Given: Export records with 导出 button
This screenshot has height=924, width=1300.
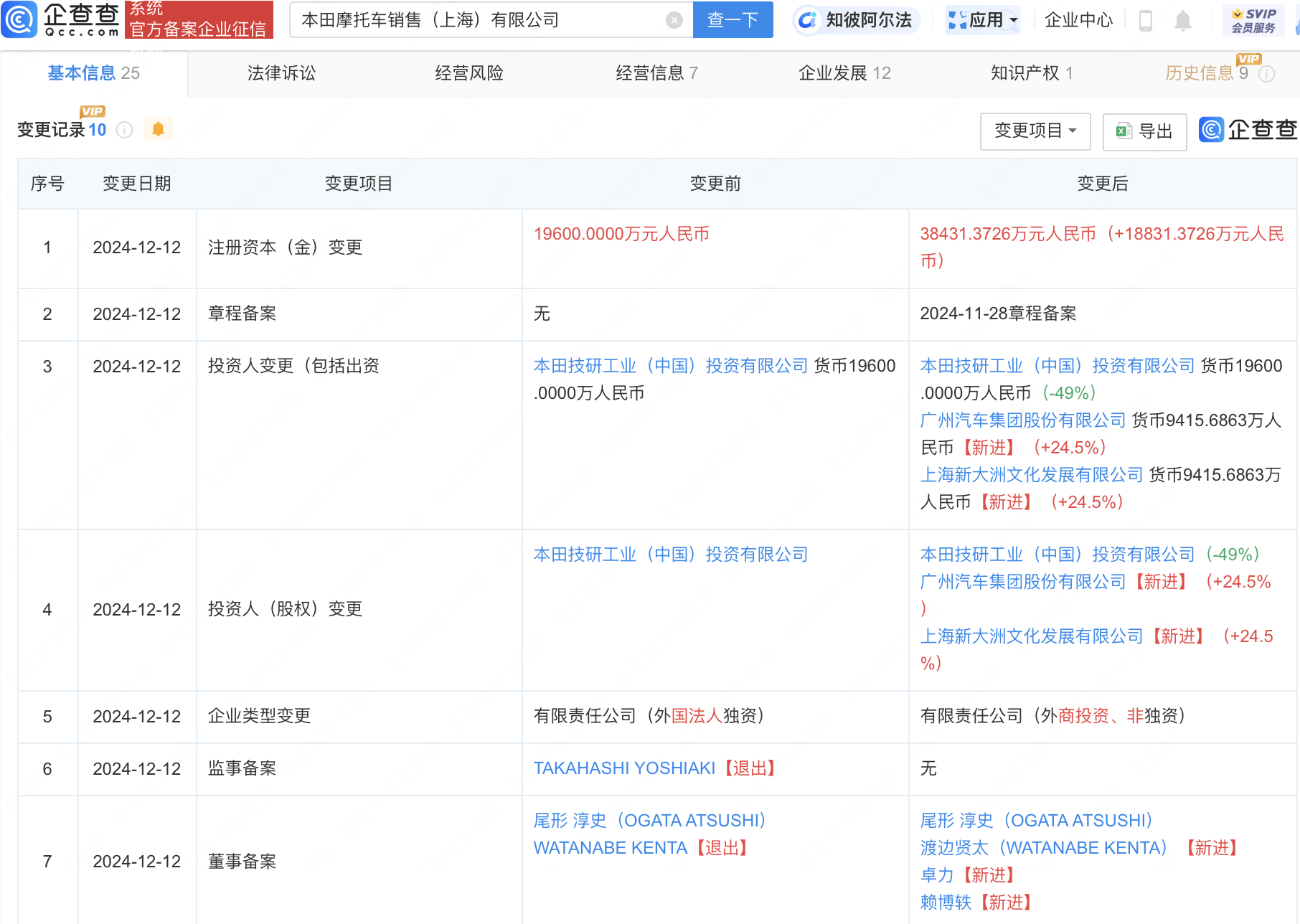Looking at the screenshot, I should [1144, 131].
